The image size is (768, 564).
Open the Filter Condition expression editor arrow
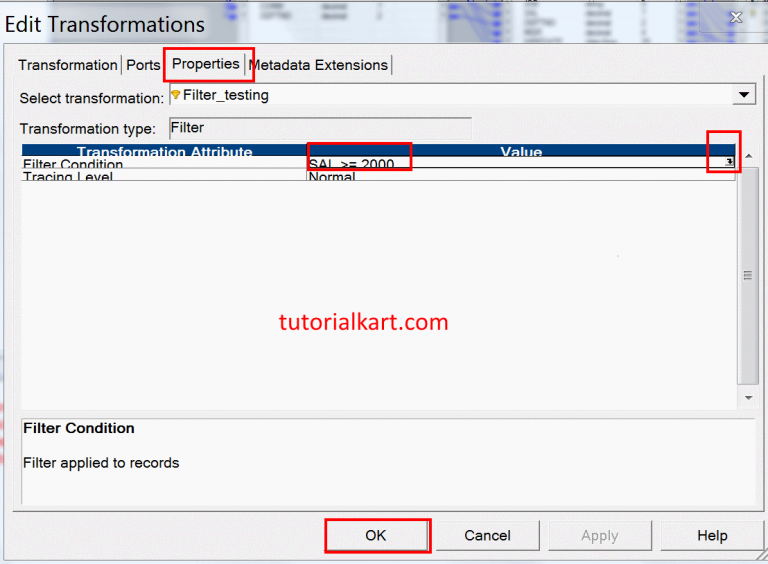tap(729, 161)
